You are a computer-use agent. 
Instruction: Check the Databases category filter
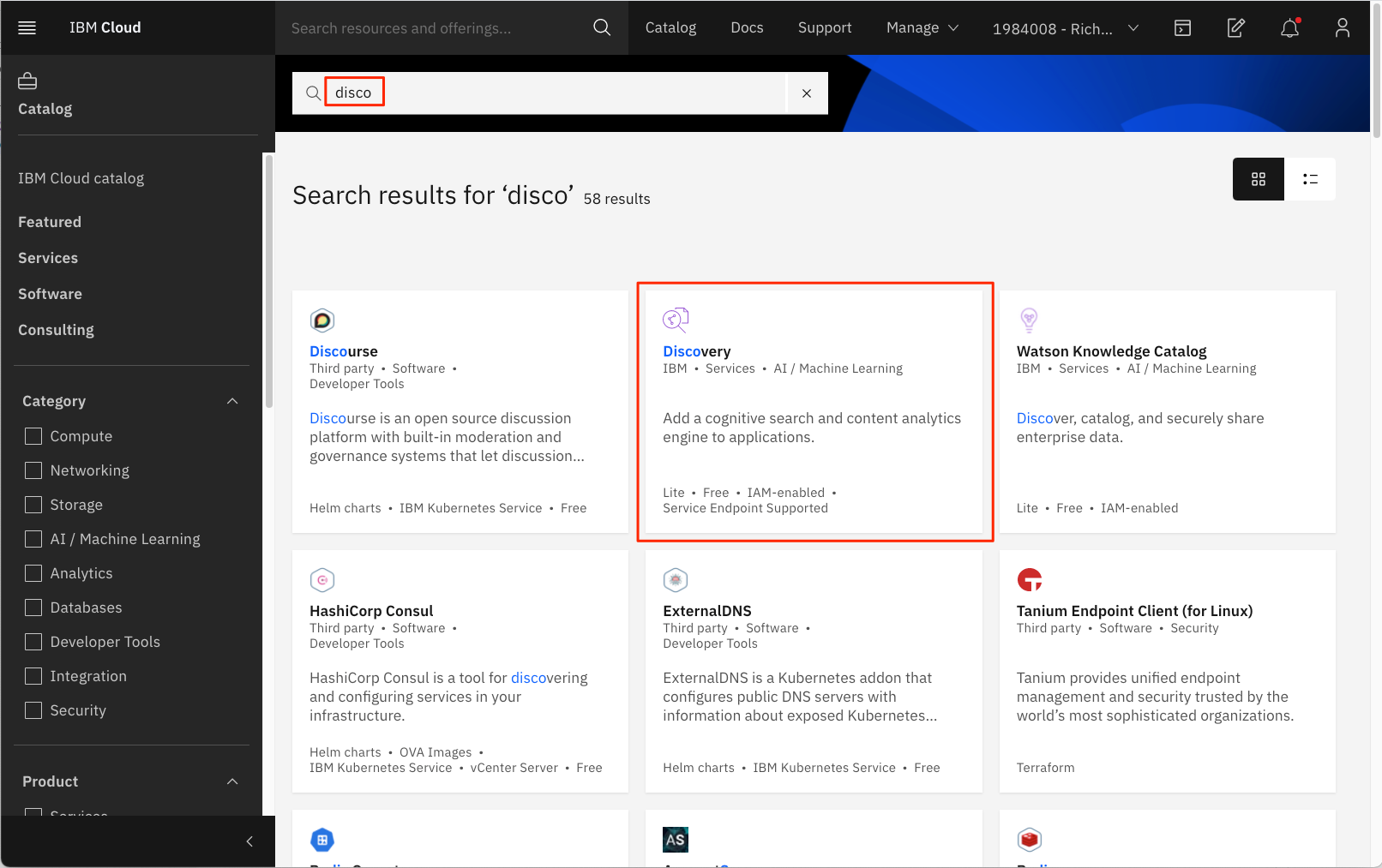pos(33,608)
